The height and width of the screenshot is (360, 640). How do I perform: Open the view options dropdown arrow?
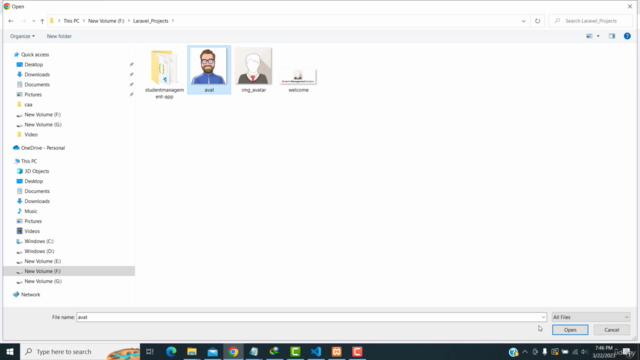coord(598,36)
